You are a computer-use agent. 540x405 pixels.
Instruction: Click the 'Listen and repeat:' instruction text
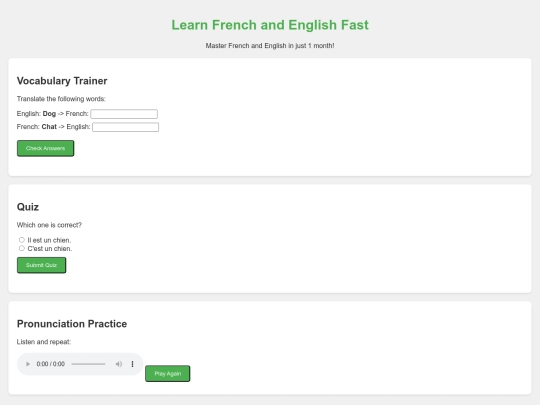(44, 342)
